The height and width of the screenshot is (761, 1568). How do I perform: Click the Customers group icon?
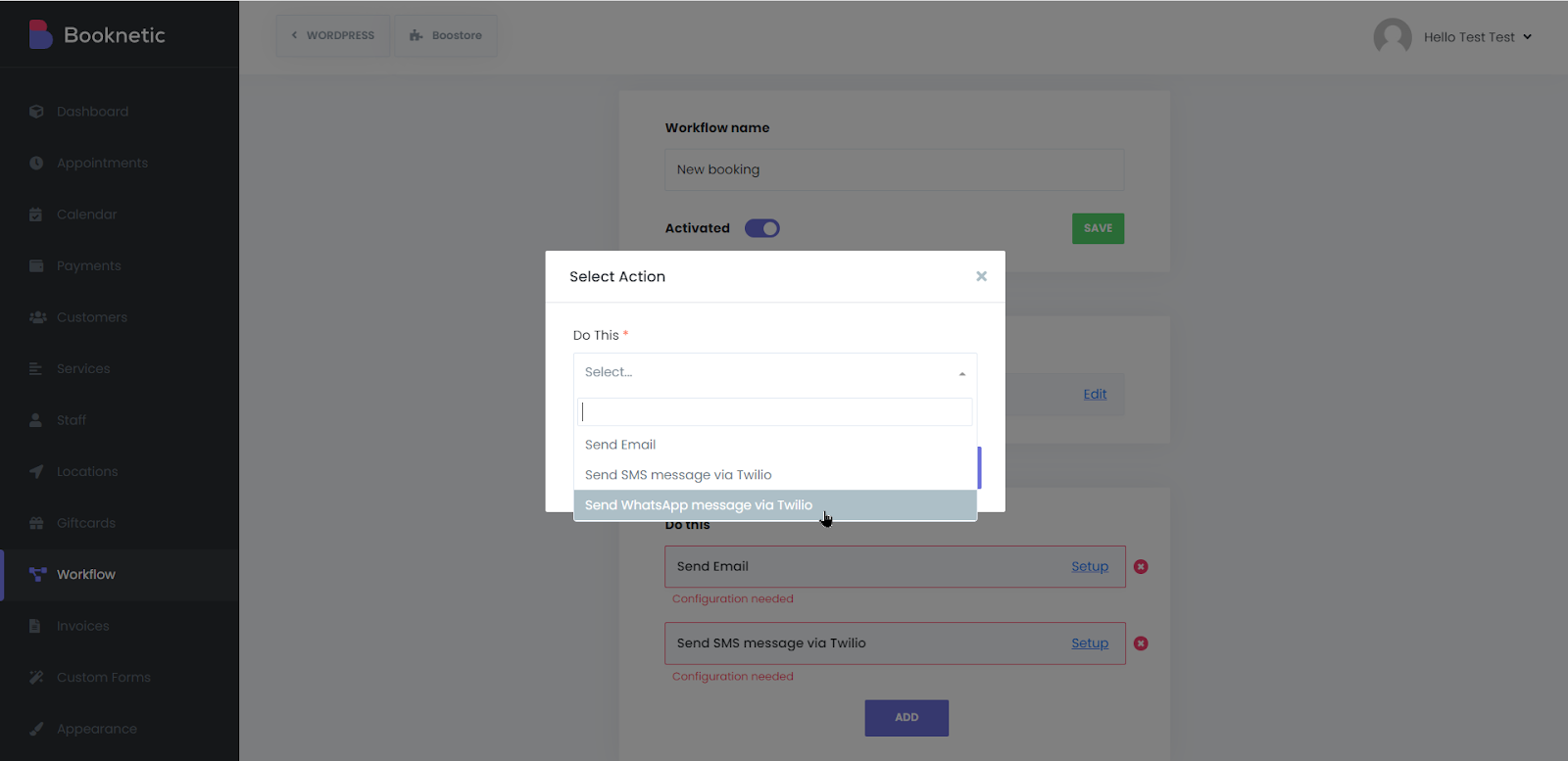click(x=37, y=317)
